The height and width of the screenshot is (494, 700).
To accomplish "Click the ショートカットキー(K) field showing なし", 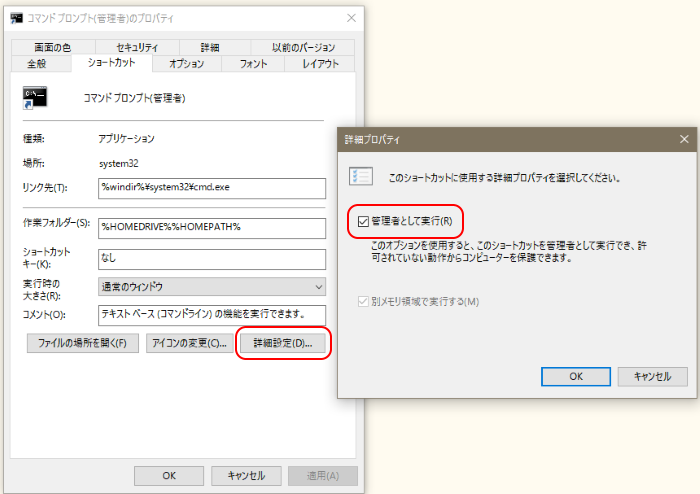I will (212, 259).
